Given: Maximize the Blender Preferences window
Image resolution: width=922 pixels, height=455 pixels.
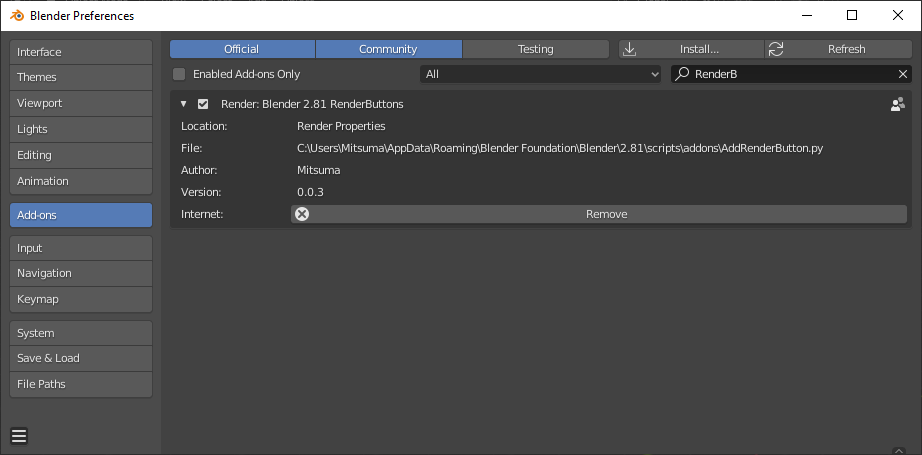Looking at the screenshot, I should pos(851,15).
